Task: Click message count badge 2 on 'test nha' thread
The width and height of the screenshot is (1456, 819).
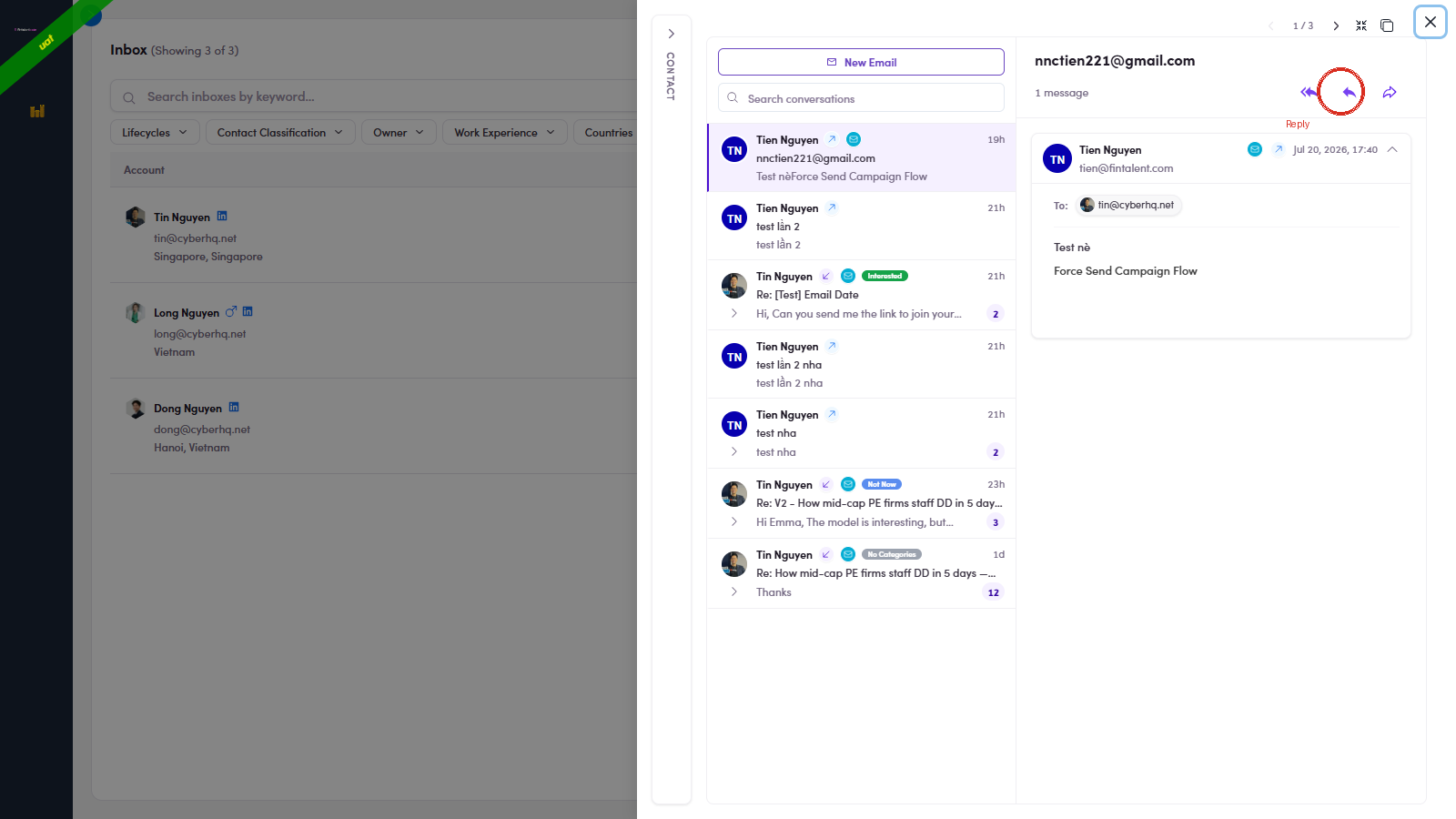Action: [x=996, y=452]
